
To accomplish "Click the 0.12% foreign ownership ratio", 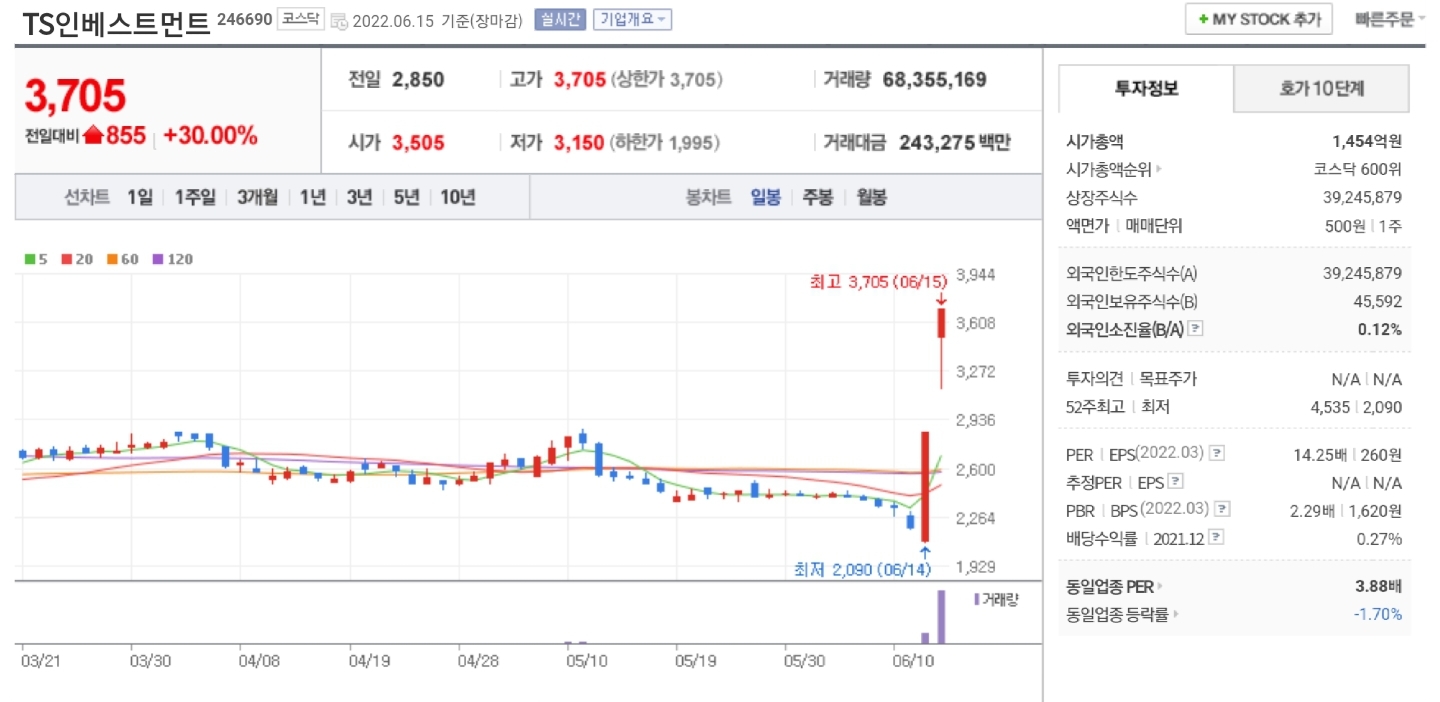I will coord(1380,329).
